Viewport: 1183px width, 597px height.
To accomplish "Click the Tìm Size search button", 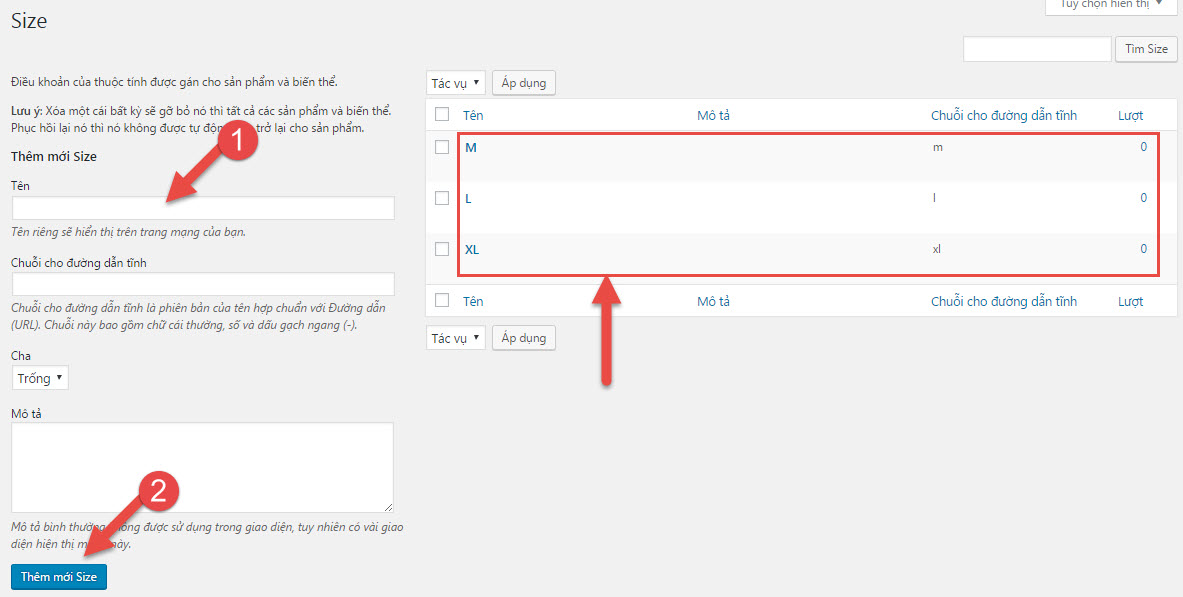I will tap(1146, 49).
